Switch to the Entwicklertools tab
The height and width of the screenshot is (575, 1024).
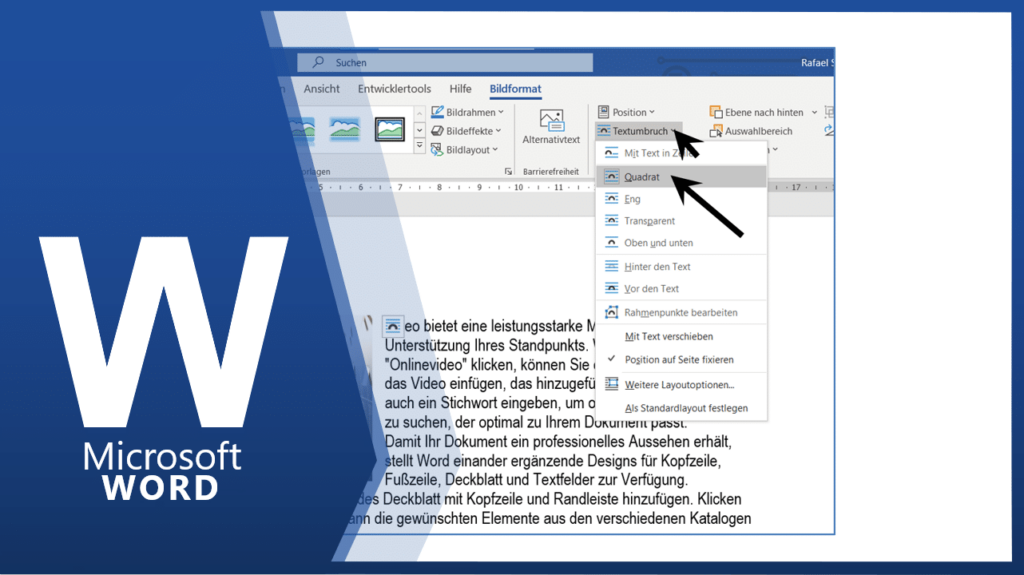coord(394,89)
